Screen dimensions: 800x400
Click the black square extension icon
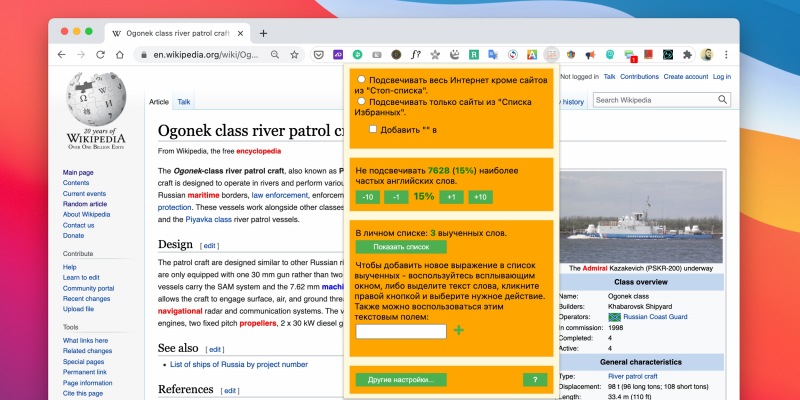coord(668,55)
